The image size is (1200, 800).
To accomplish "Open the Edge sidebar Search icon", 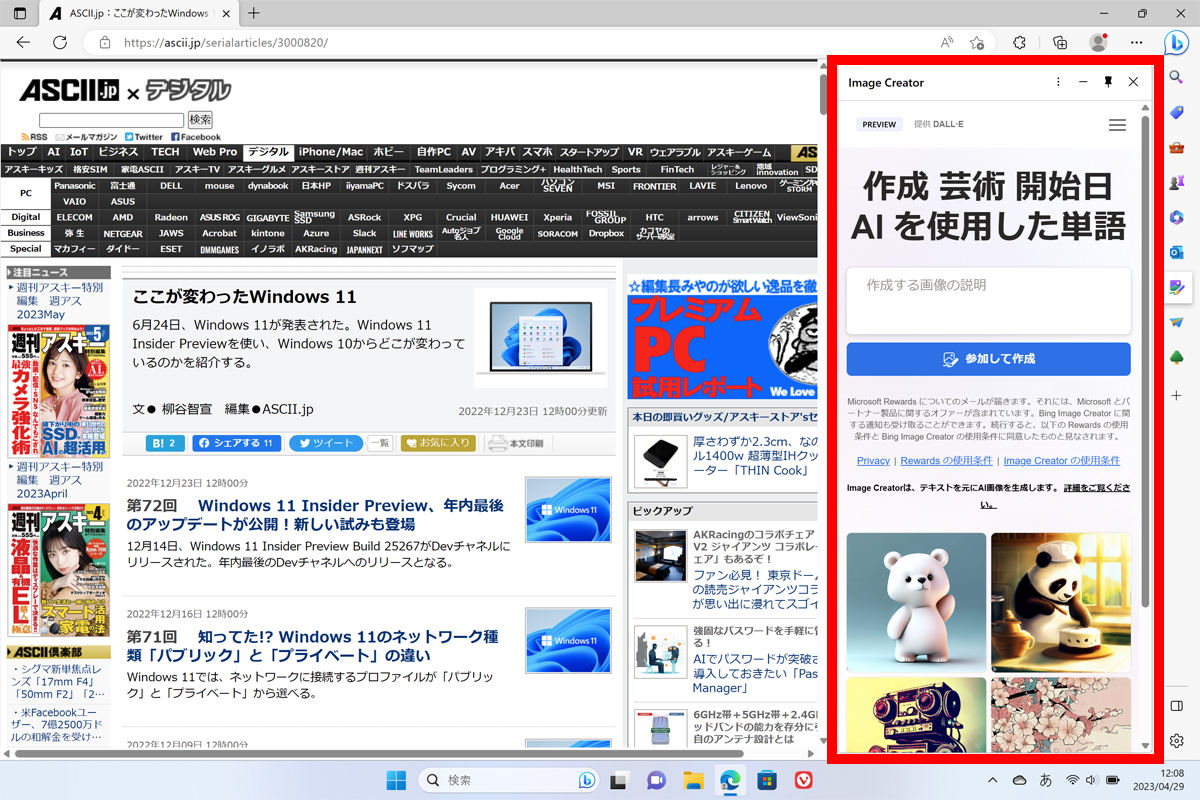I will click(x=1176, y=77).
